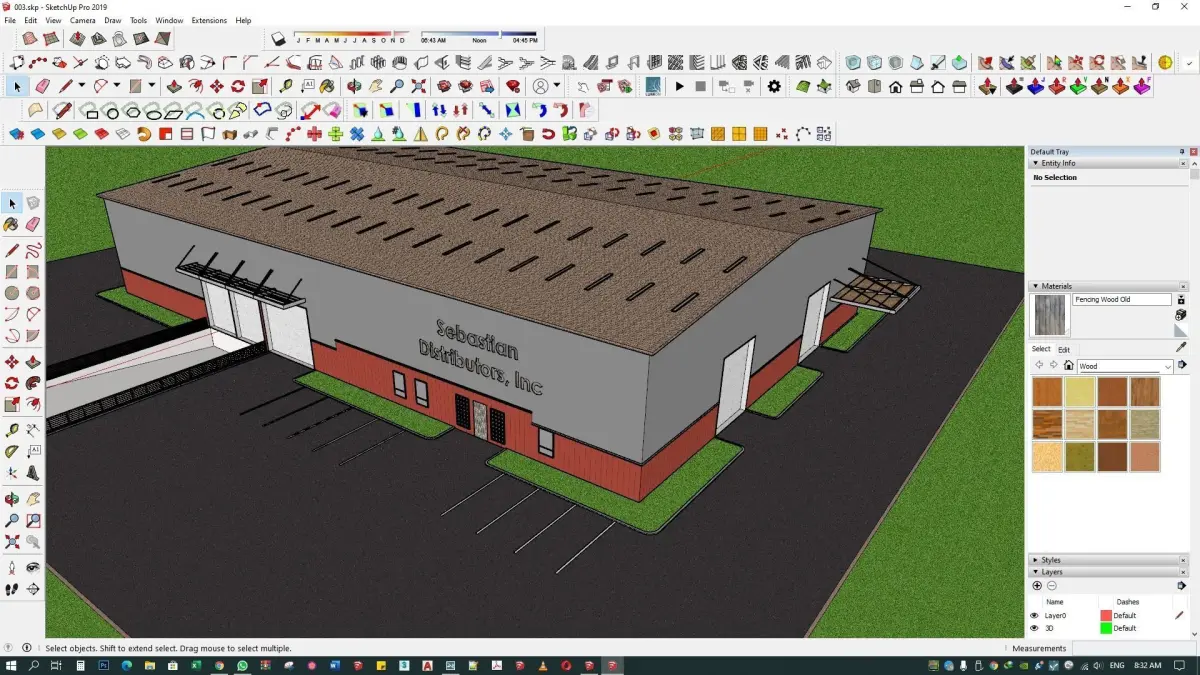The image size is (1200, 675).
Task: Select the Rotate tool in top toolbar
Action: pyautogui.click(x=238, y=86)
